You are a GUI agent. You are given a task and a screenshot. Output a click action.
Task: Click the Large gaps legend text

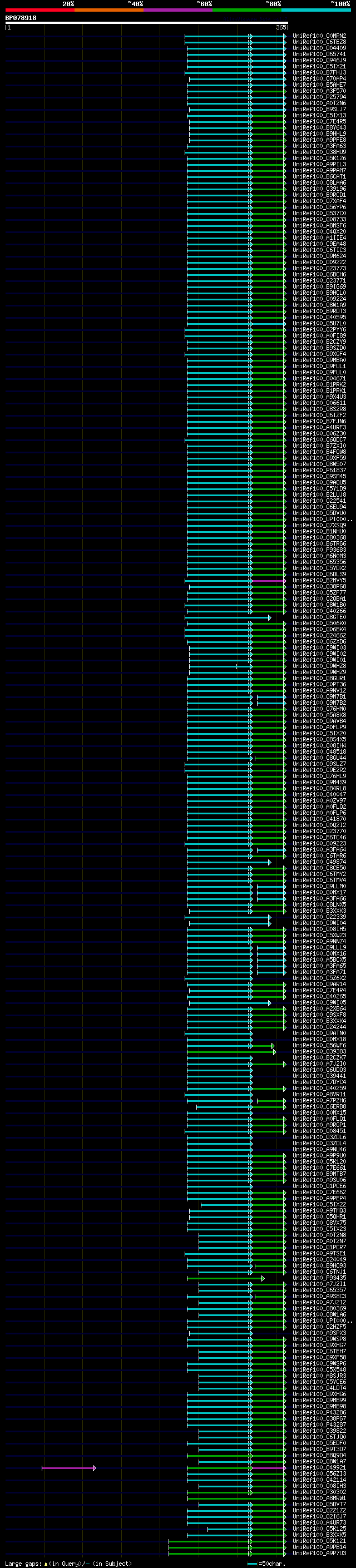pos(67,1563)
